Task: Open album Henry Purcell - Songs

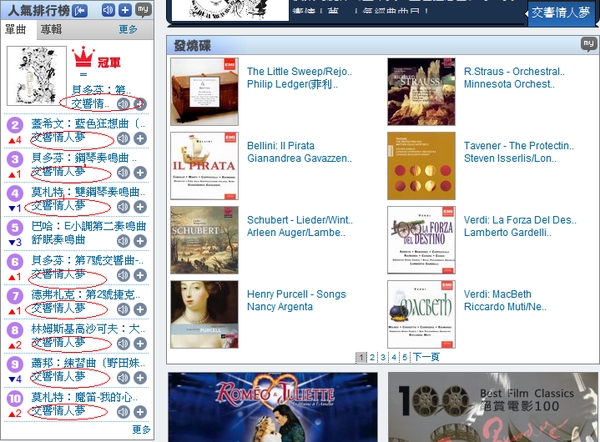Action: point(297,294)
